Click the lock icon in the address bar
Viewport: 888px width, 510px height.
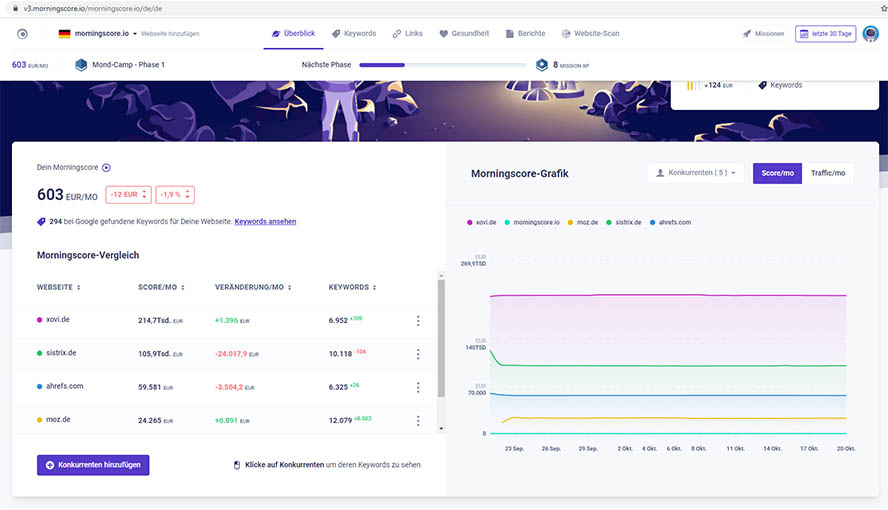coord(15,8)
